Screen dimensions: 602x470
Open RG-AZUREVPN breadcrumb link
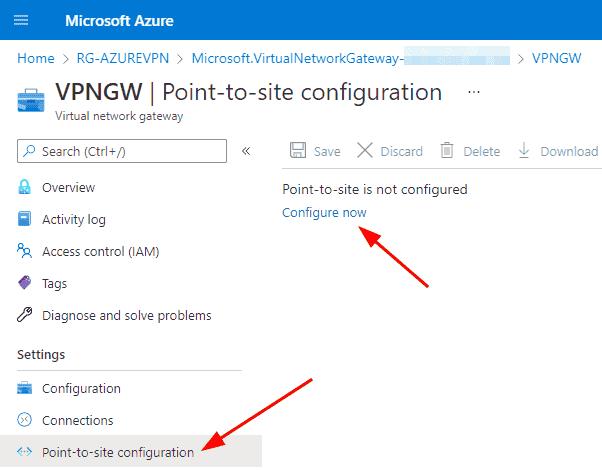point(123,58)
